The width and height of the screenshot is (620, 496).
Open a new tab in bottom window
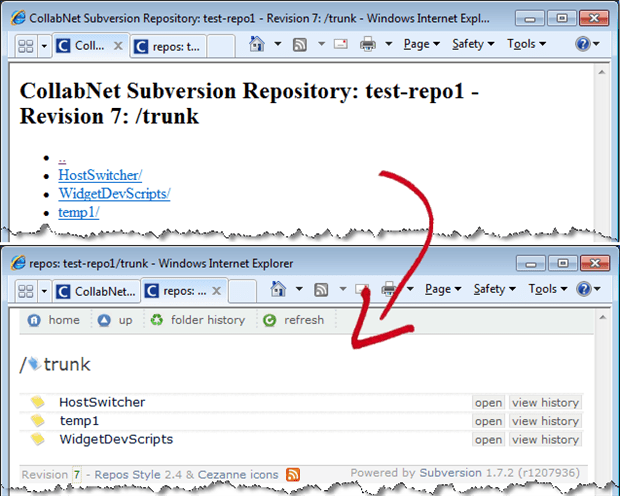(242, 292)
